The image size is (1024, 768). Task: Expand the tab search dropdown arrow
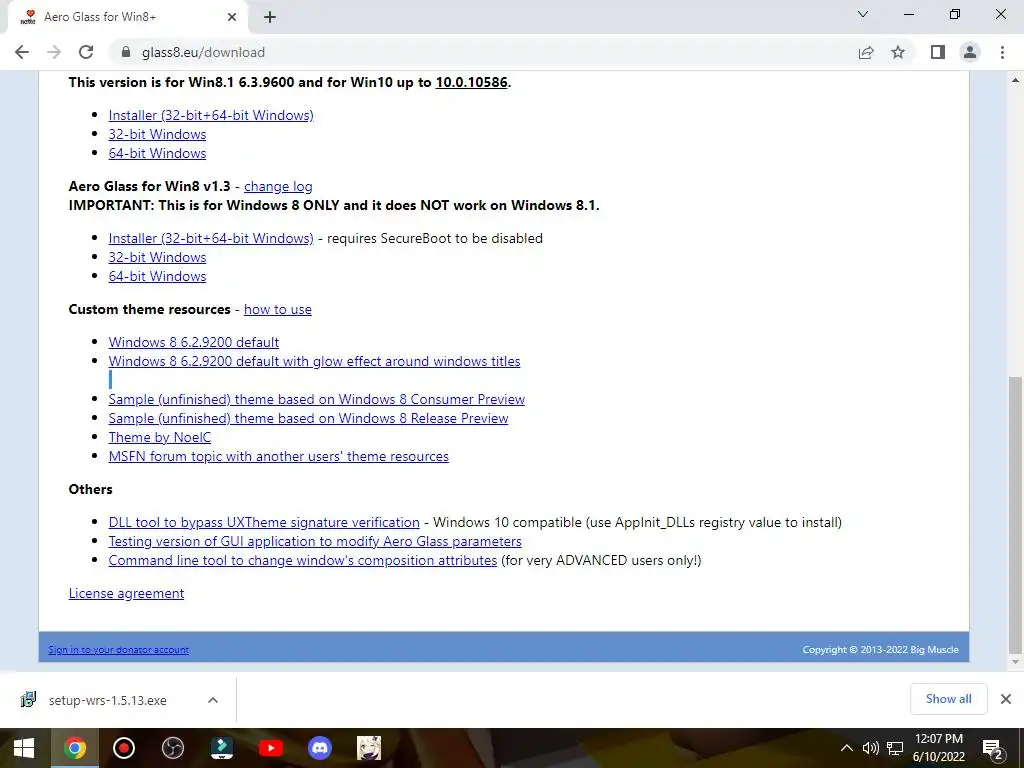pos(863,14)
